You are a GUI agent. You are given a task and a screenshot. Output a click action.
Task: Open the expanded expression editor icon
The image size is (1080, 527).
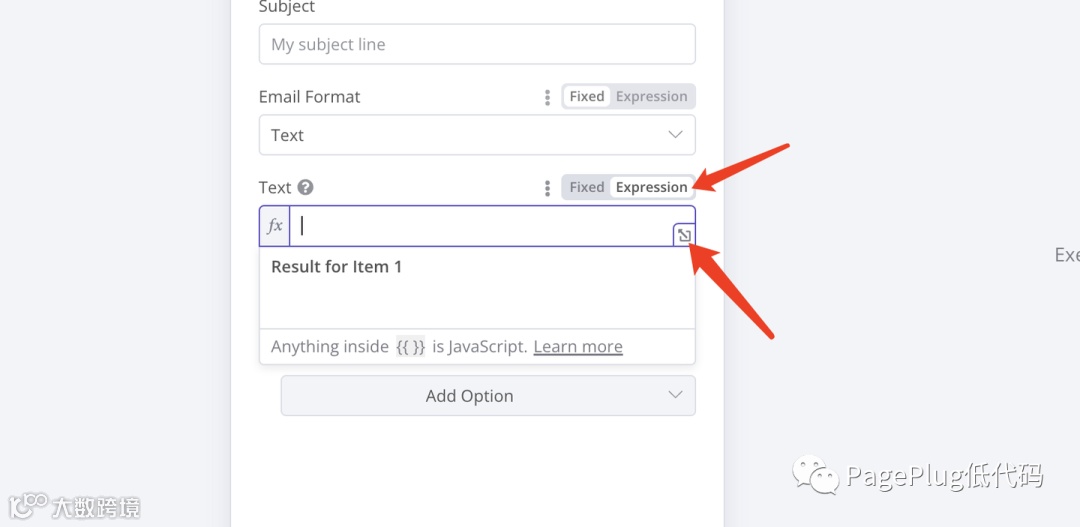click(683, 235)
